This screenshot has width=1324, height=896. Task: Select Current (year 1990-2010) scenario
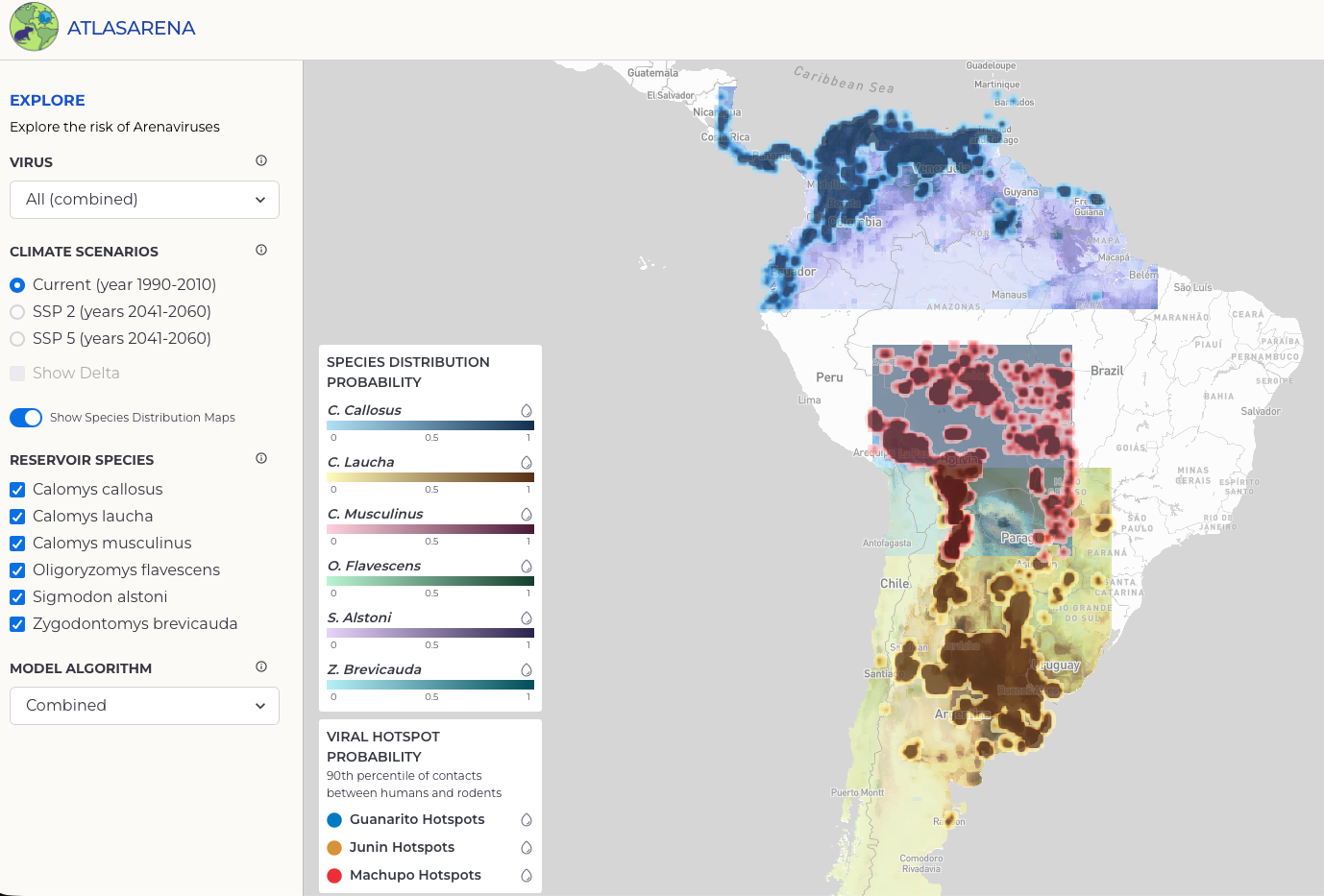point(17,285)
